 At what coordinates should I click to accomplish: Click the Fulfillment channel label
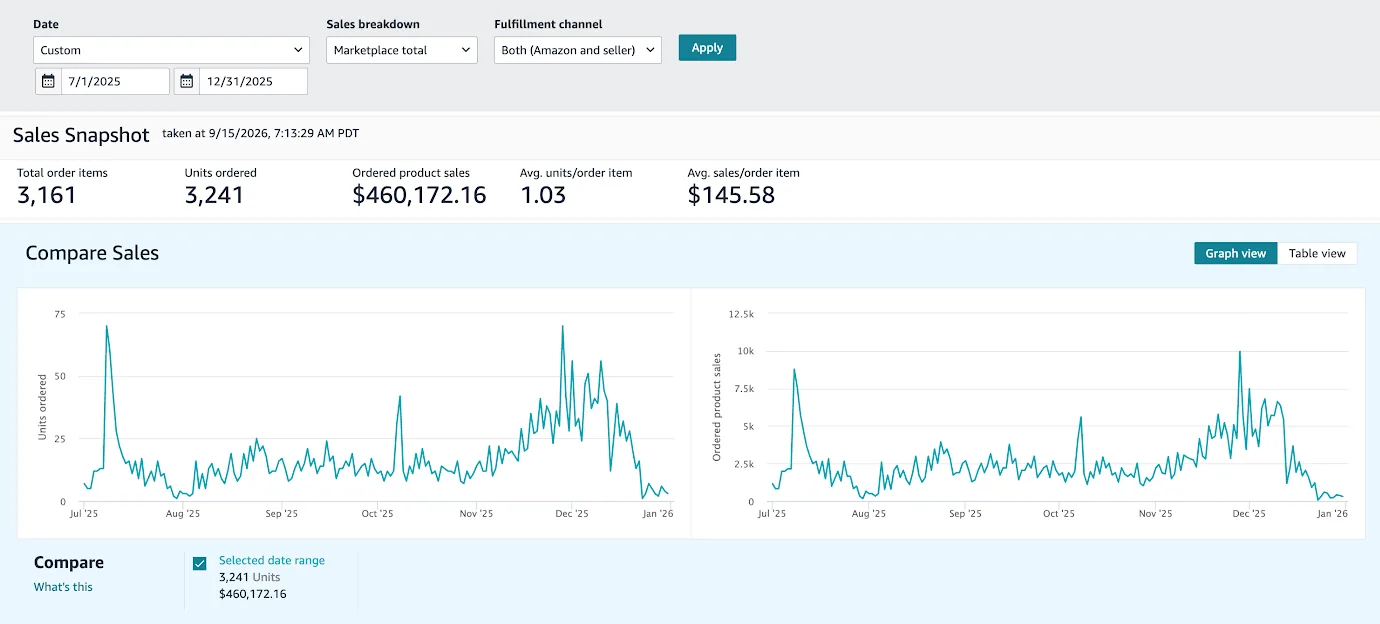[548, 24]
